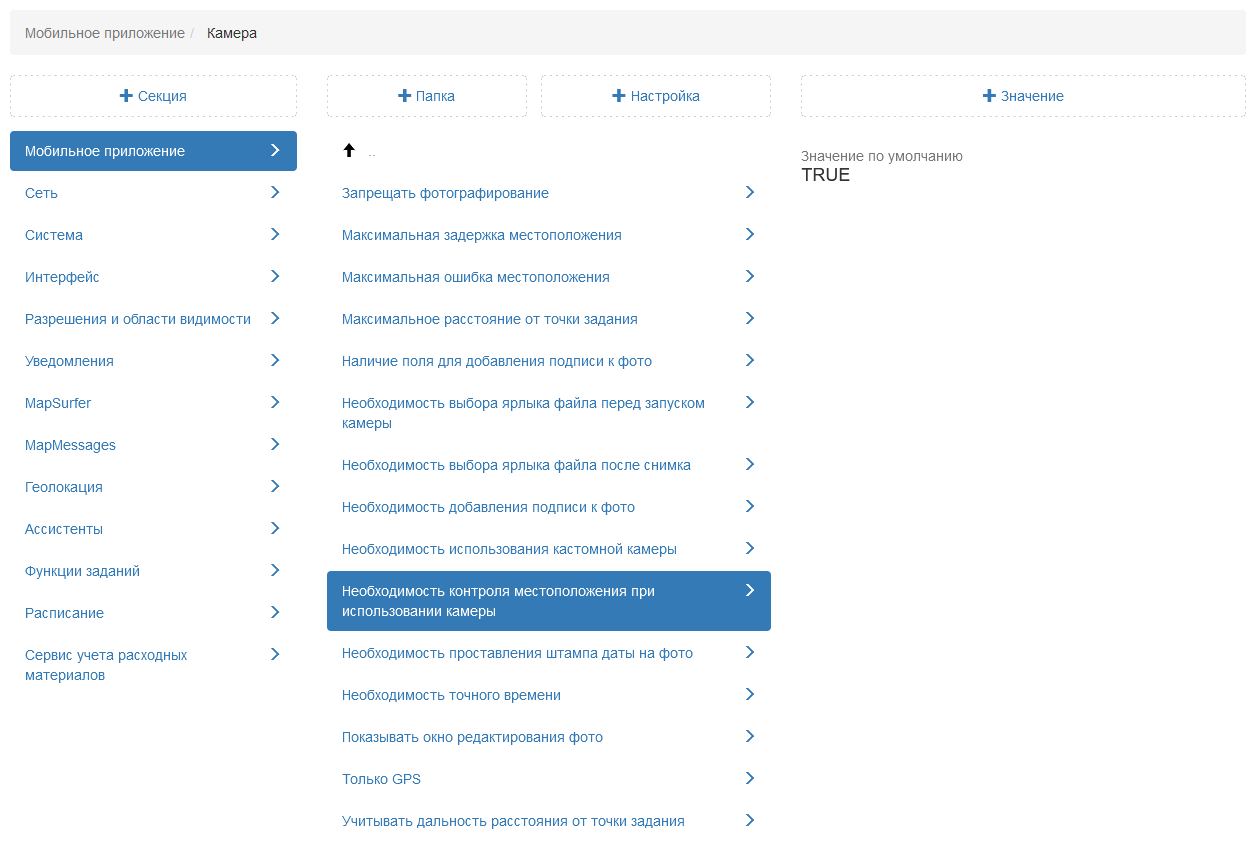
Task: Click the TRUE default value
Action: pyautogui.click(x=826, y=175)
